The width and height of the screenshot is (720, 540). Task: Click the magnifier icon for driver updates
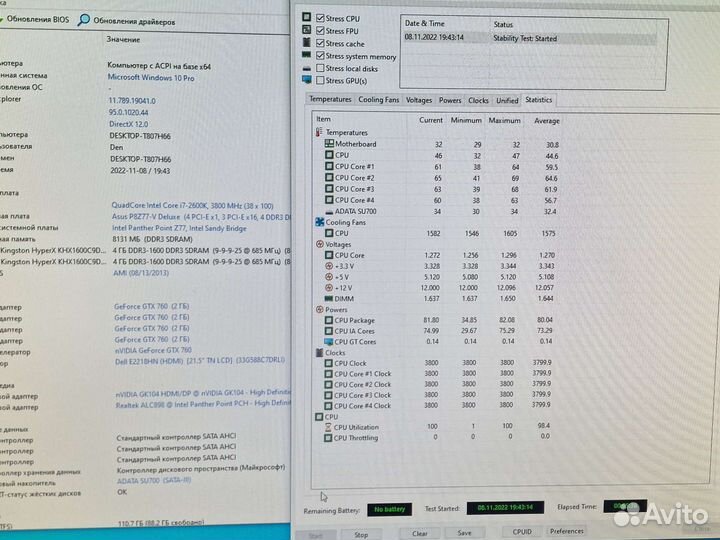point(84,20)
